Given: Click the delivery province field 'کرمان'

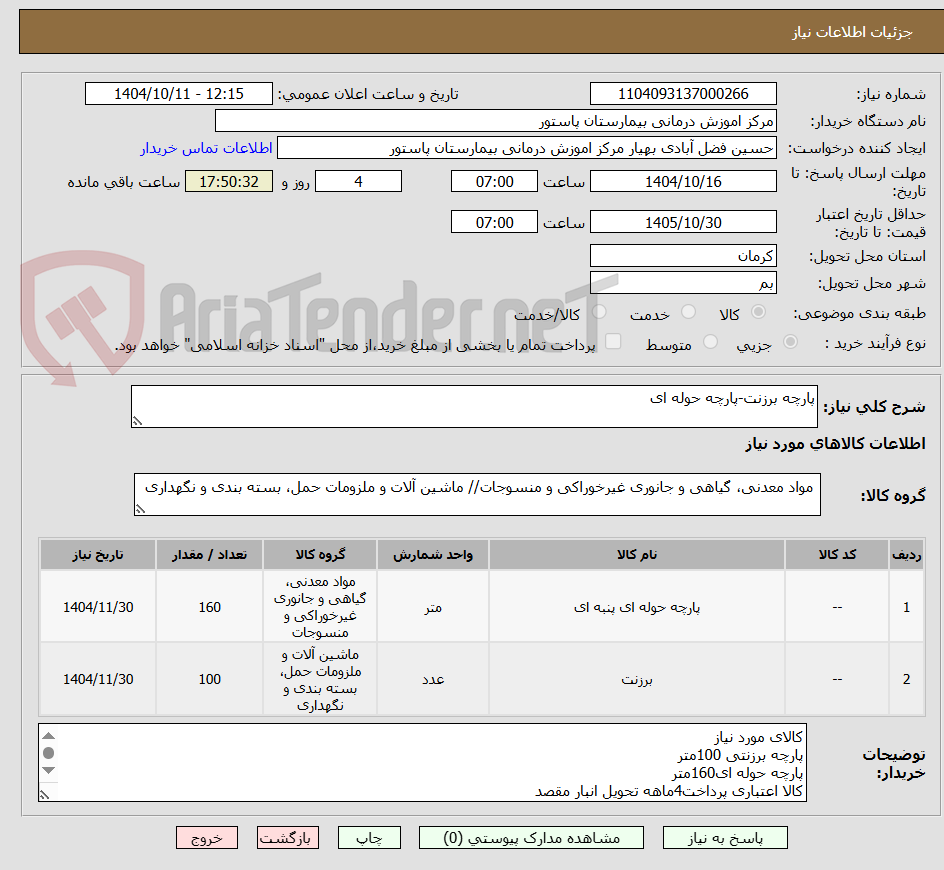Looking at the screenshot, I should (683, 256).
